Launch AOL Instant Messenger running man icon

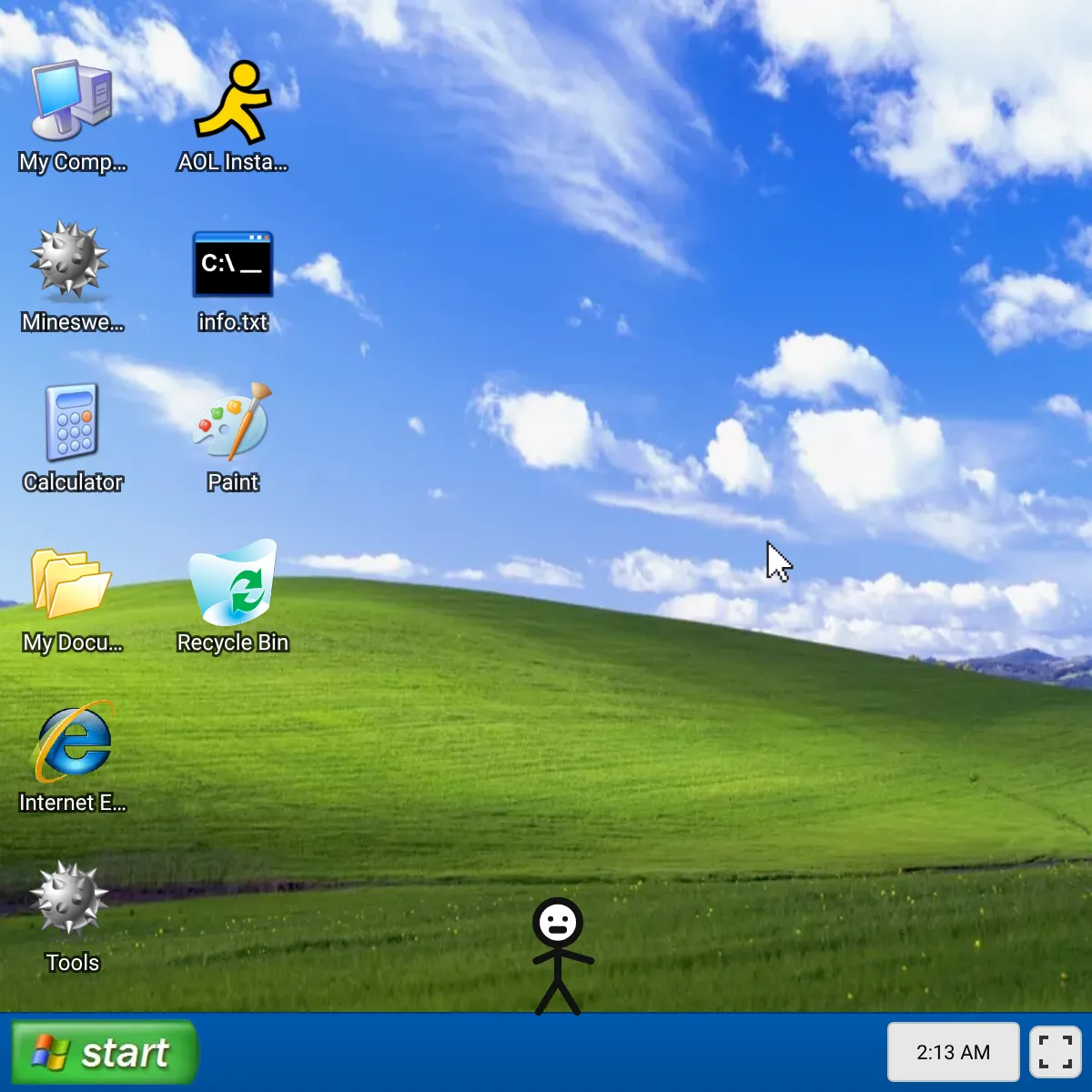tap(233, 102)
